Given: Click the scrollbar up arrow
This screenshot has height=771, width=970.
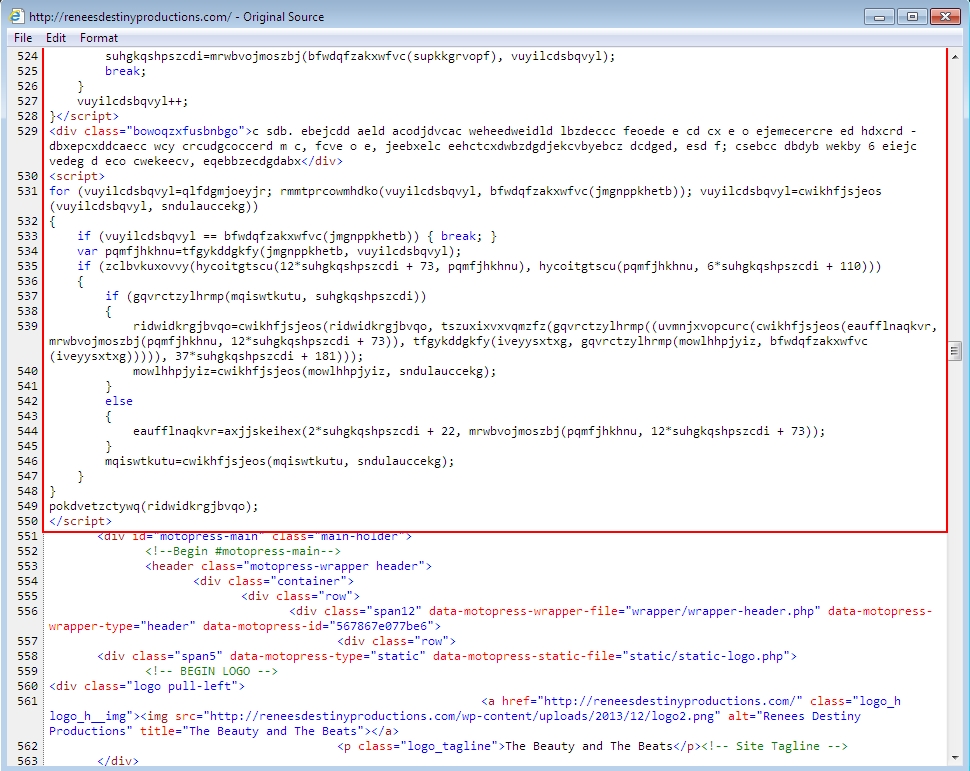Looking at the screenshot, I should pyautogui.click(x=955, y=57).
